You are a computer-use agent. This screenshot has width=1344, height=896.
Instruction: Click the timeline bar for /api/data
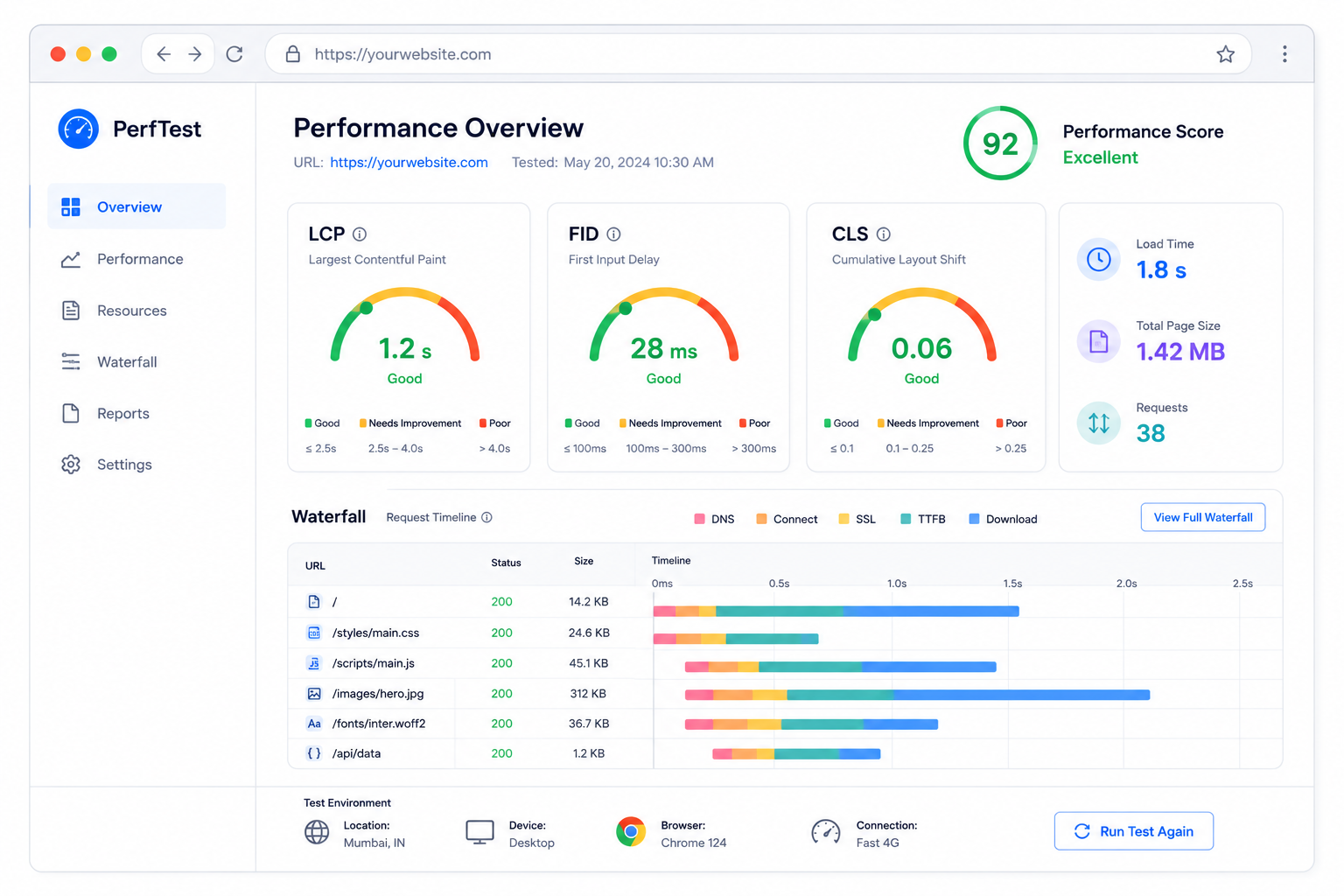pyautogui.click(x=796, y=753)
